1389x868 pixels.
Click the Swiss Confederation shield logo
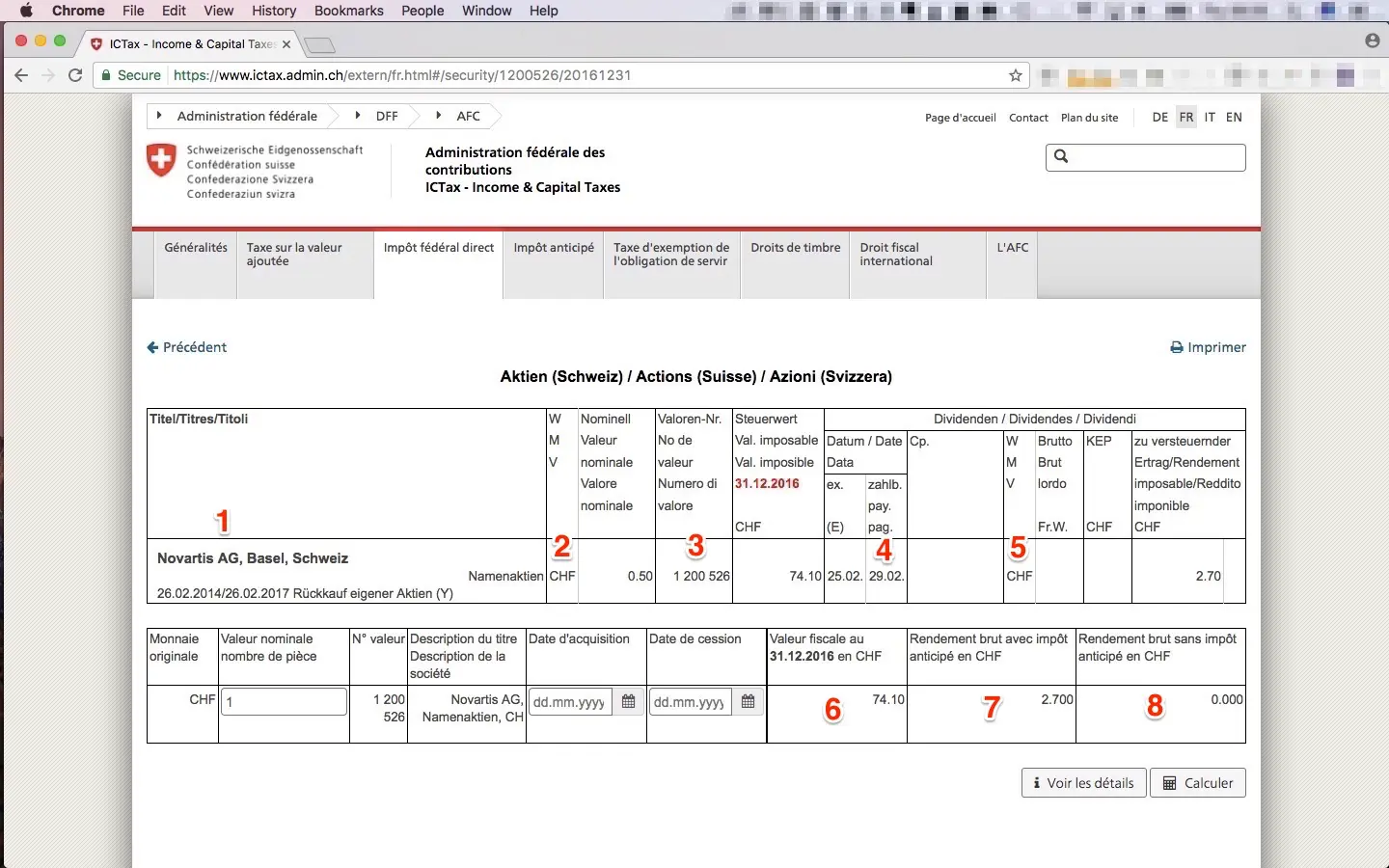click(x=161, y=160)
